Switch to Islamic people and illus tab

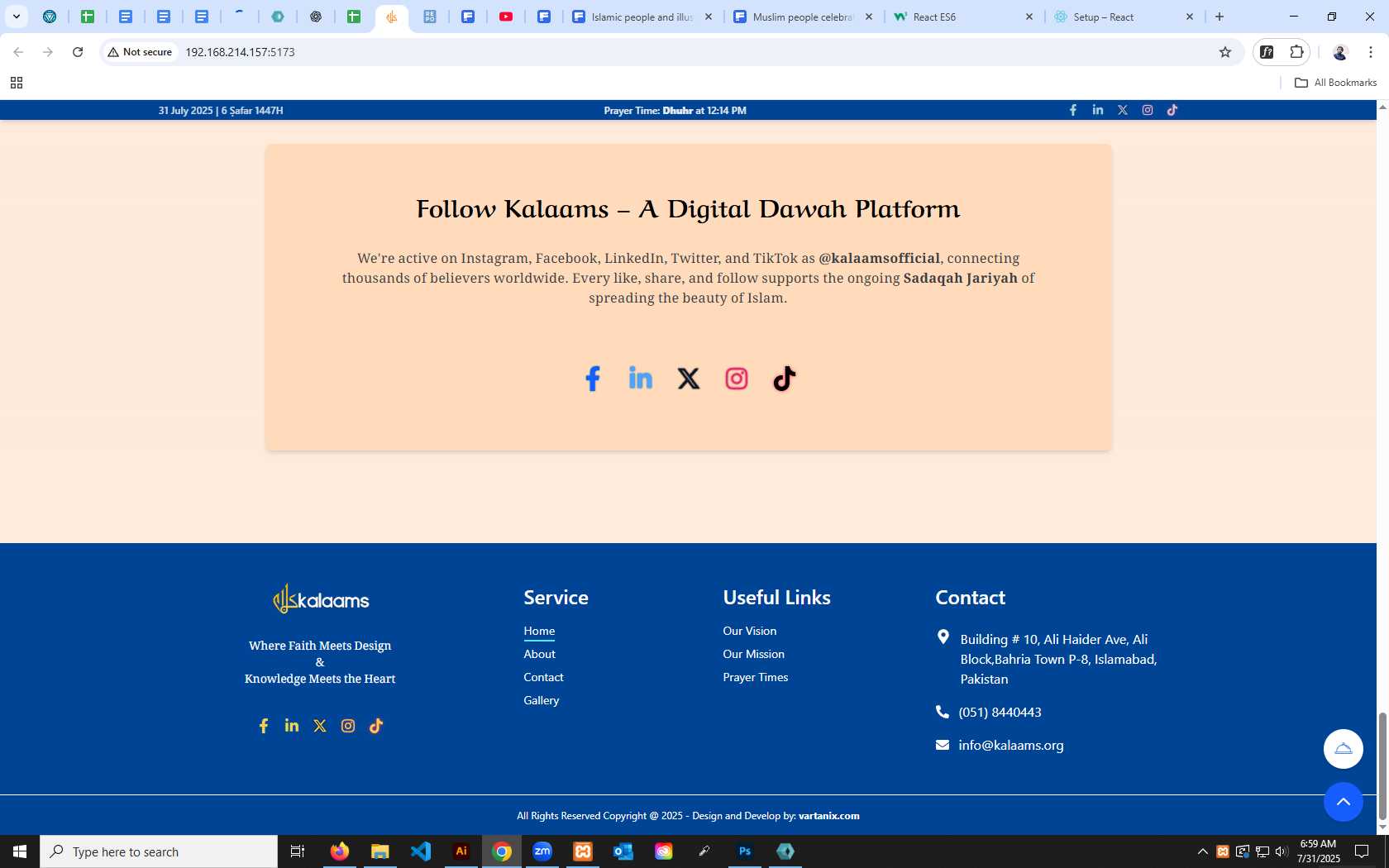coord(642,17)
